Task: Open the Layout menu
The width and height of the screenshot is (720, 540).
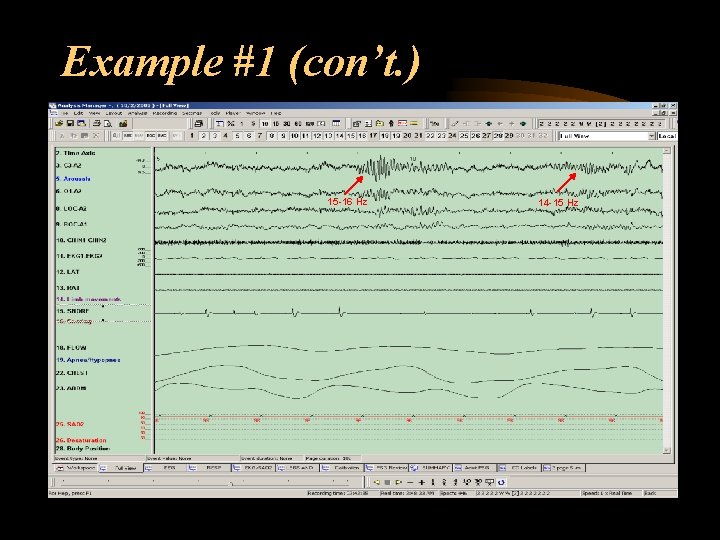Action: [x=113, y=113]
